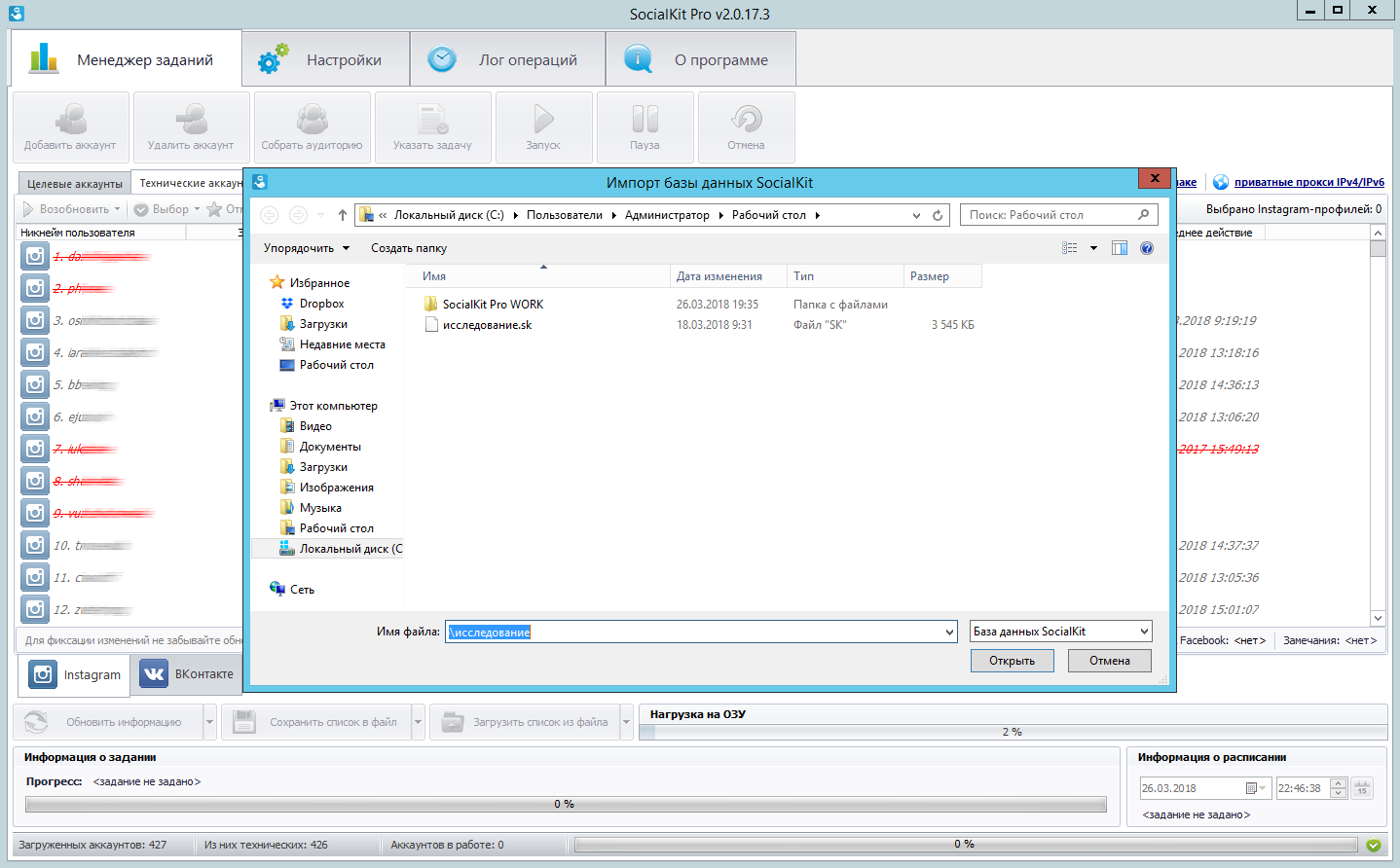The image size is (1400, 868).
Task: Click the schedule calendar icon
Action: [x=1362, y=788]
